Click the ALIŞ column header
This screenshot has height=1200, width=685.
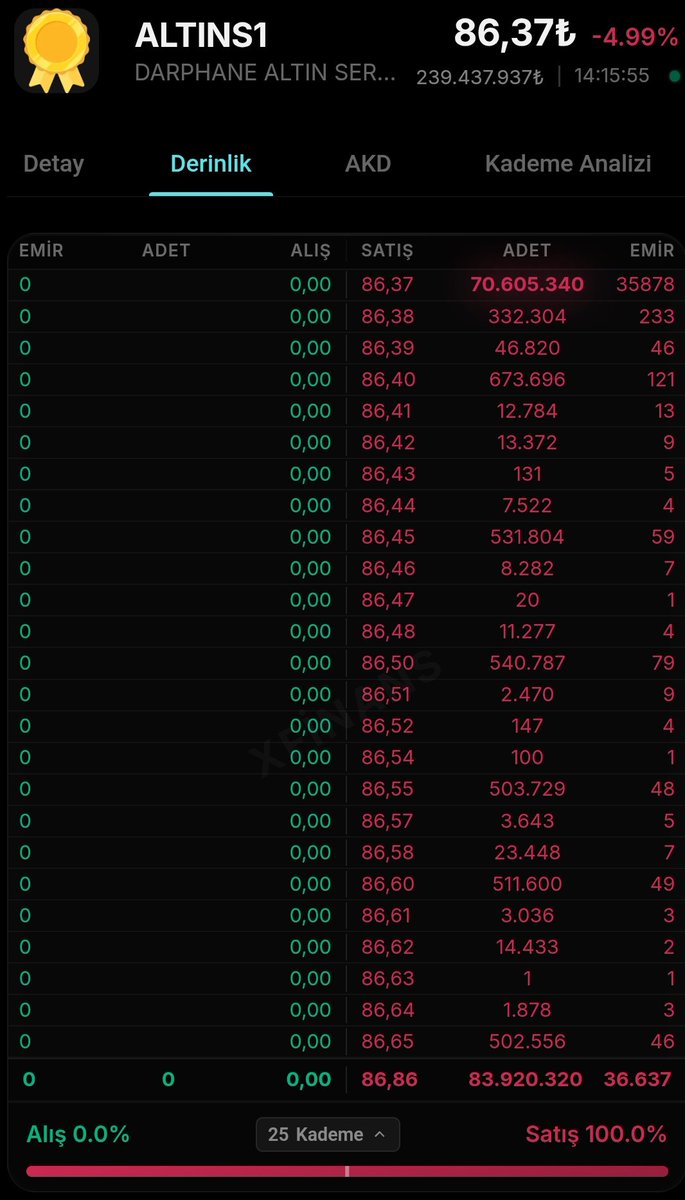point(310,250)
